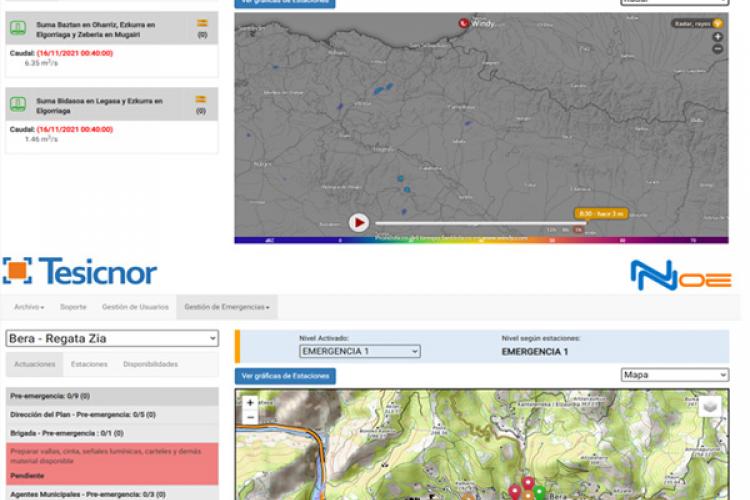Open the Bera - Regata Zia plan dropdown
The height and width of the screenshot is (500, 750).
click(x=112, y=338)
